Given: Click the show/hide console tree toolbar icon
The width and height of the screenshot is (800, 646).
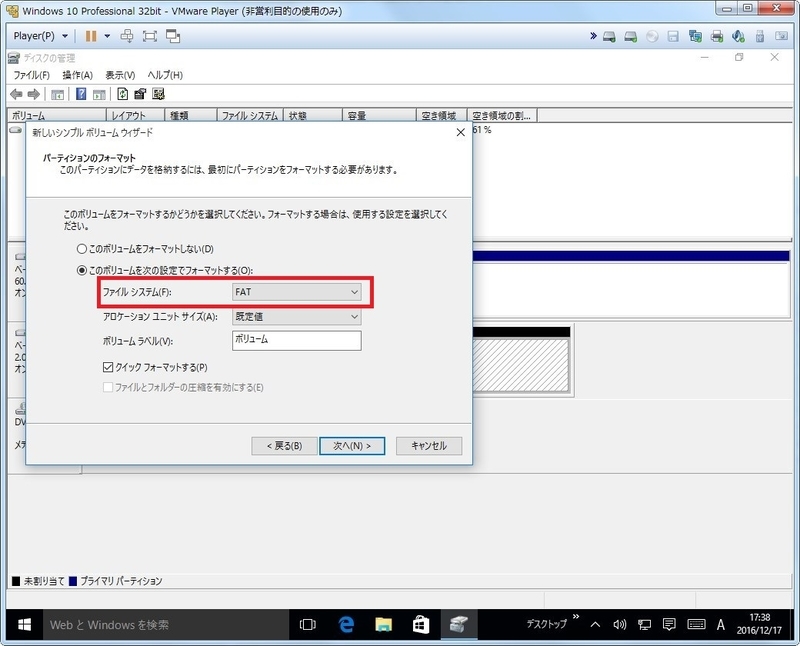Looking at the screenshot, I should click(x=57, y=94).
